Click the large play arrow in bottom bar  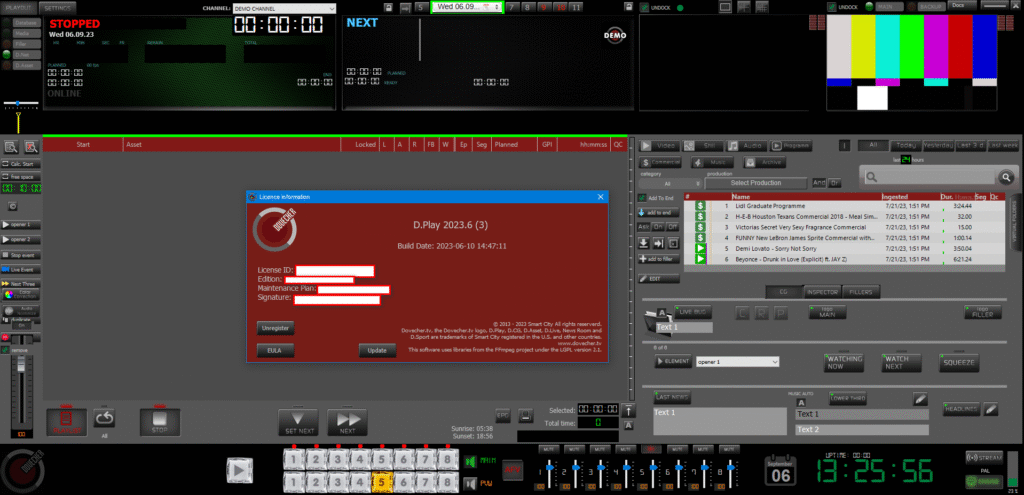(x=239, y=470)
